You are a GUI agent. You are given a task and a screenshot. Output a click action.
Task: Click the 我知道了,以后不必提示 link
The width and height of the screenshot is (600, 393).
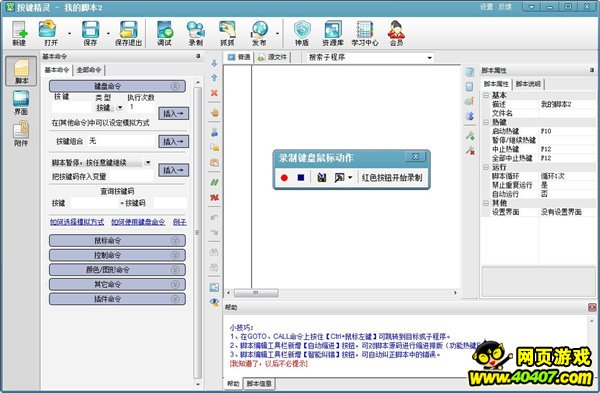[269, 364]
